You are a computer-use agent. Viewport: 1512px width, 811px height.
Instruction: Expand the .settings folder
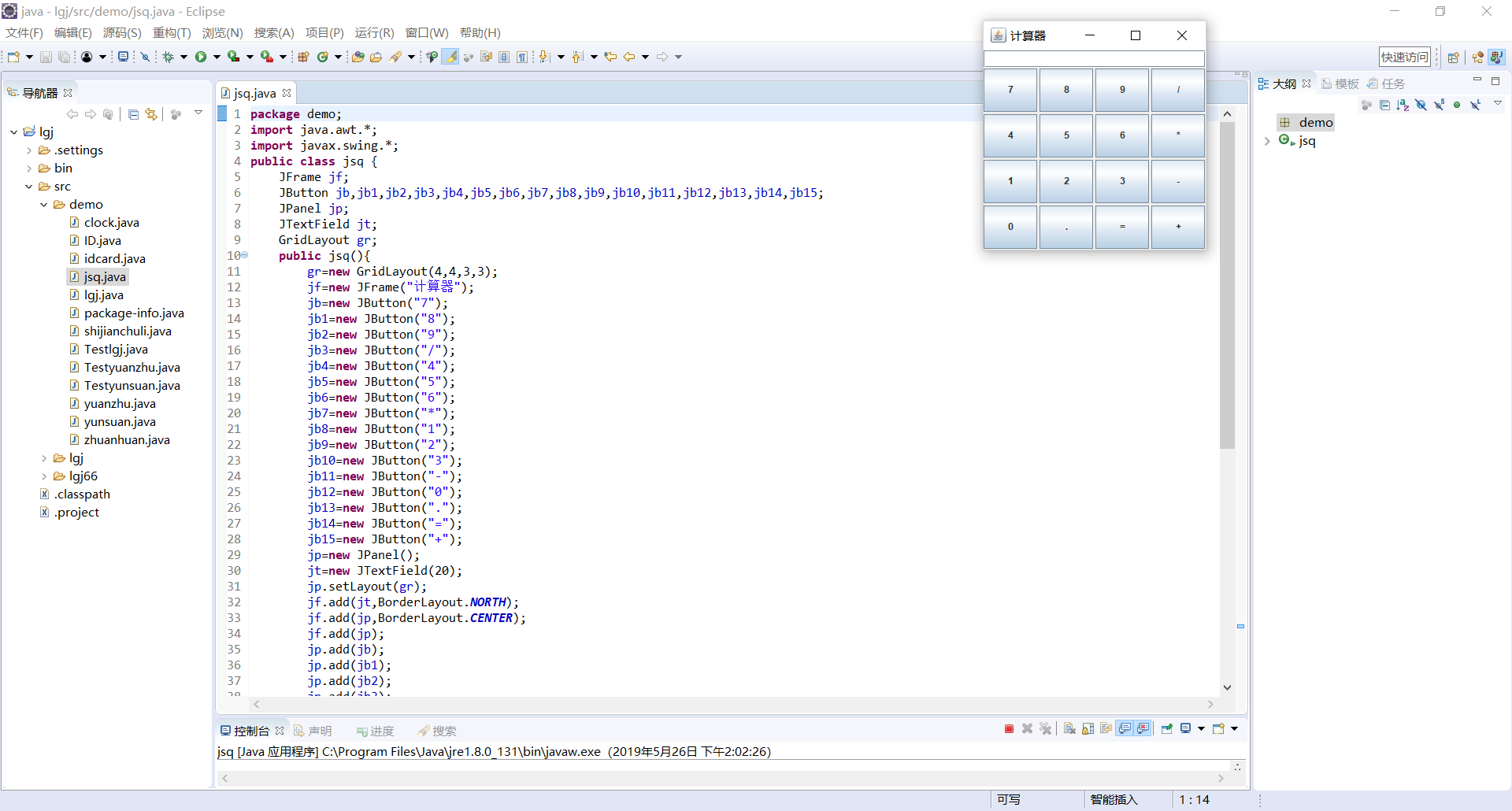click(x=29, y=150)
